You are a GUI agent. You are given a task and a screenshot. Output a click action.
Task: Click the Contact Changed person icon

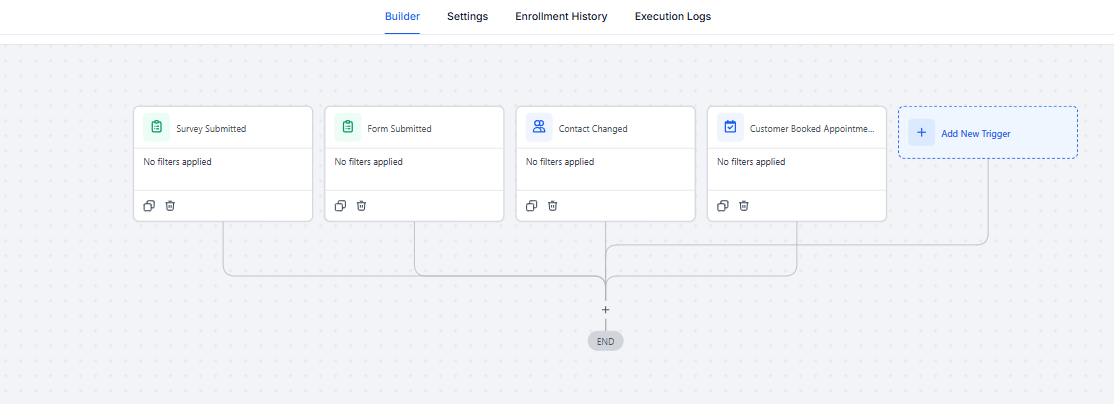(539, 127)
